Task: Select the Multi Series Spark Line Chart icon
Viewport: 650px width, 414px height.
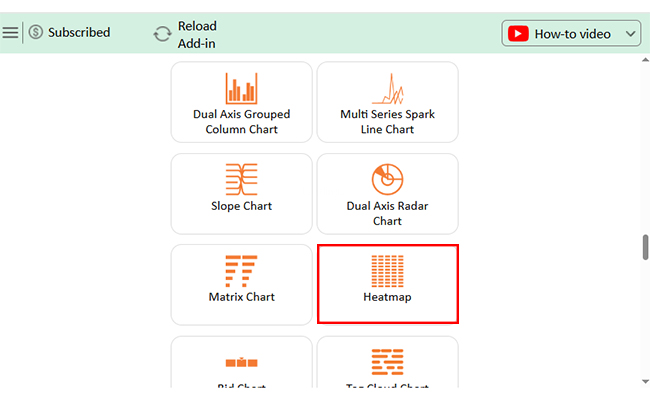Action: 387,89
